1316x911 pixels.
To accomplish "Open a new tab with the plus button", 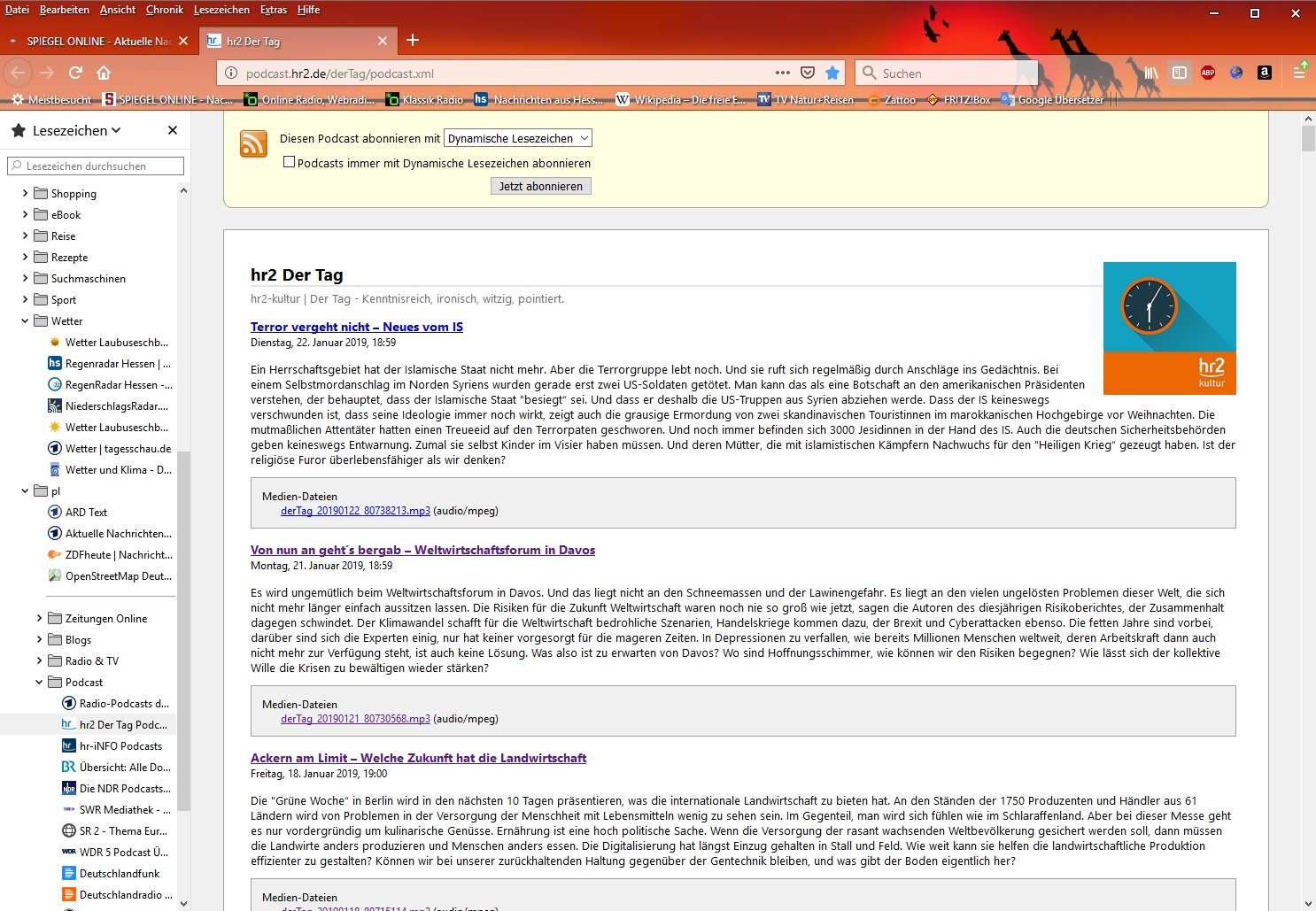I will click(x=413, y=40).
